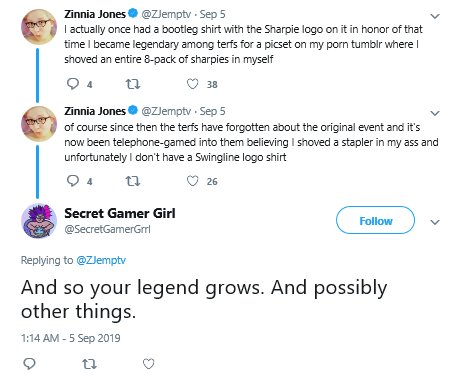
Task: Like Secret Gamer Girl's reply tweet
Action: (x=149, y=364)
